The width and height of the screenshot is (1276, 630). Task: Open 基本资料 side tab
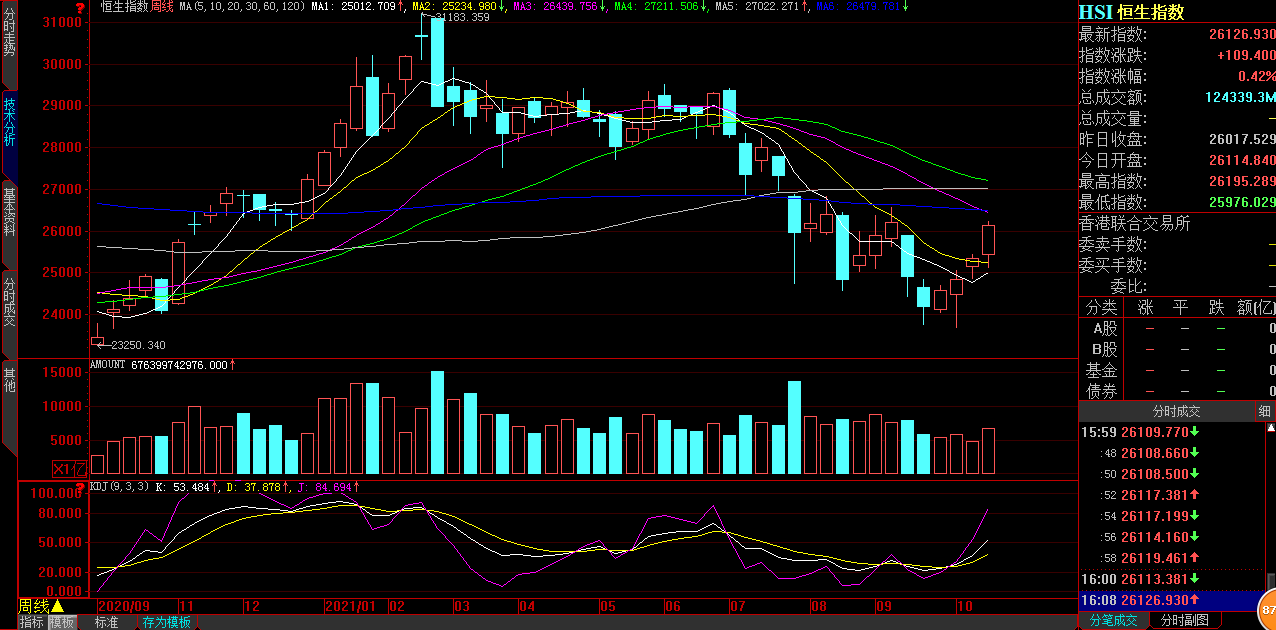(x=9, y=210)
